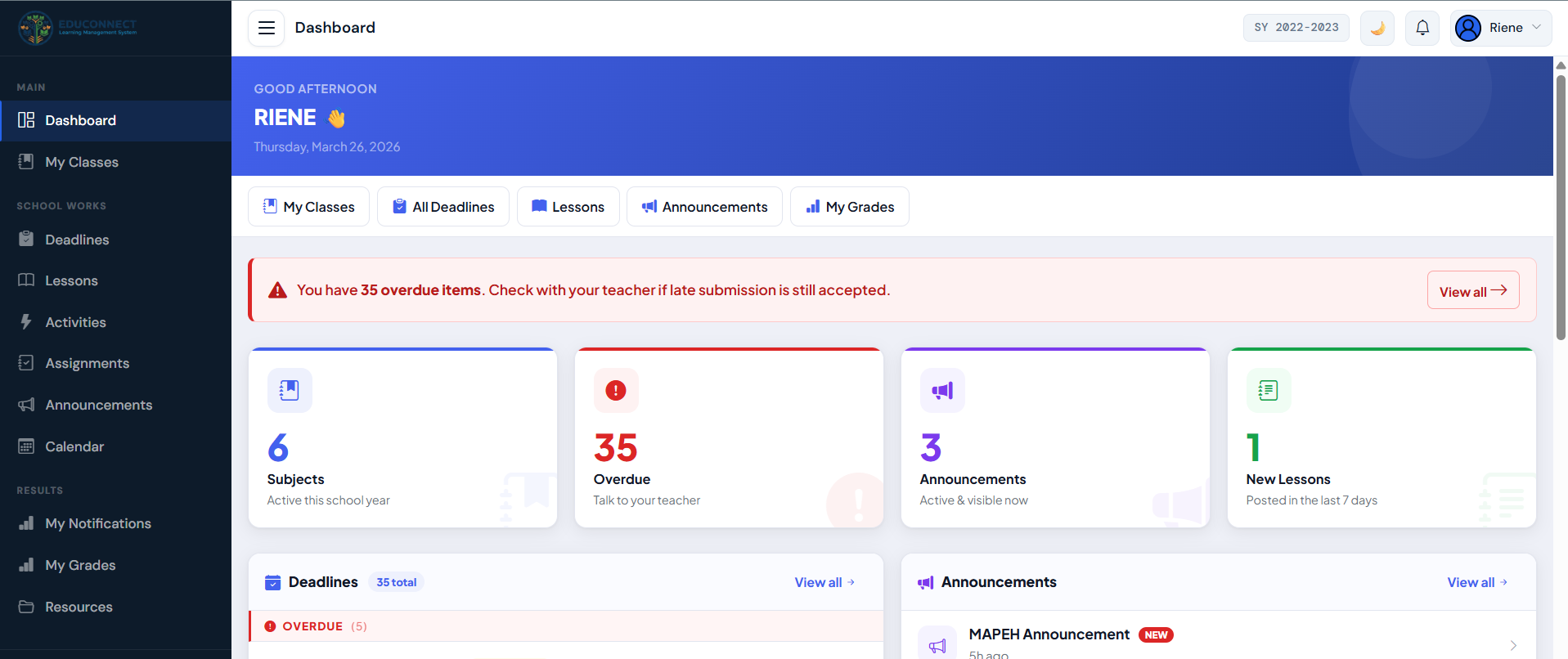This screenshot has height=659, width=1568.
Task: Toggle the hamburger menu button
Action: (x=267, y=28)
